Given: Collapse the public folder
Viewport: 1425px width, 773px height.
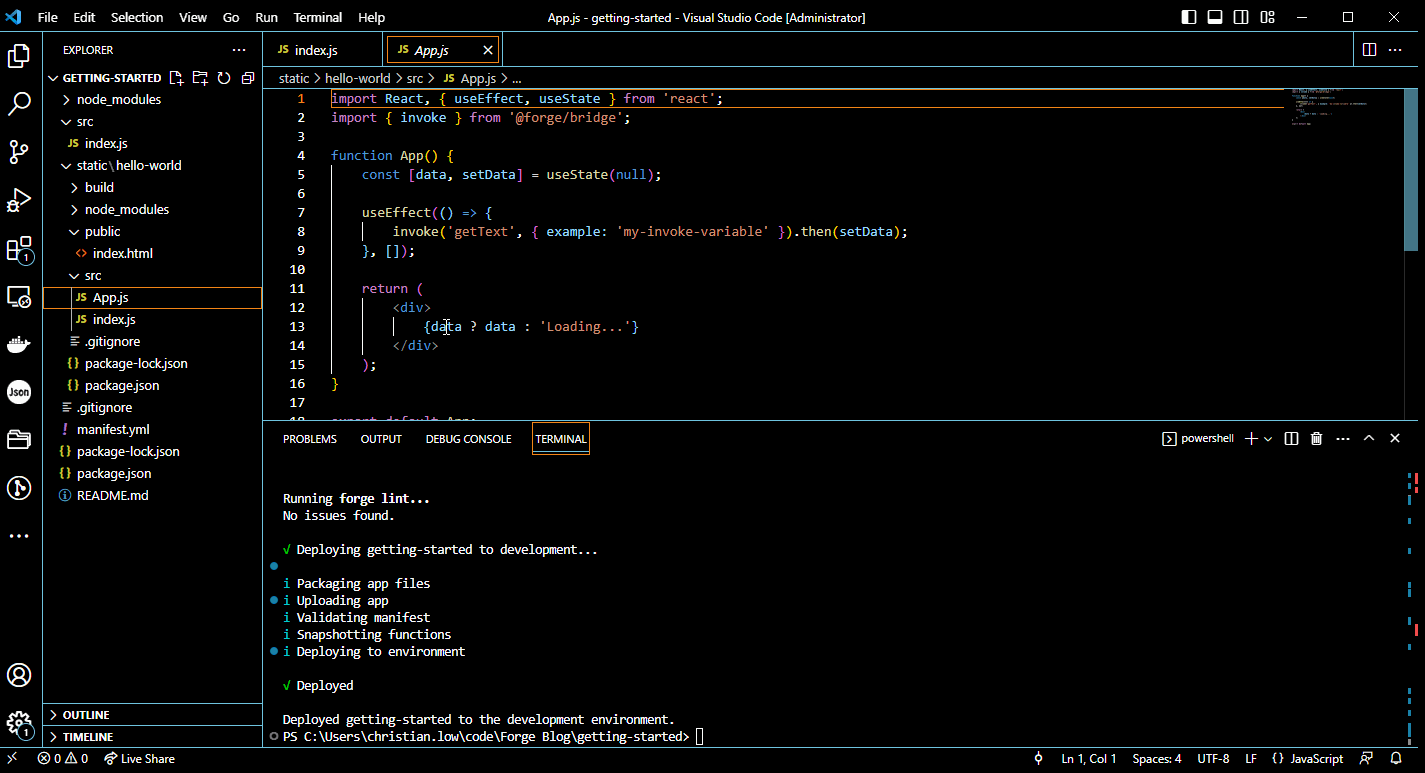Looking at the screenshot, I should 102,232.
